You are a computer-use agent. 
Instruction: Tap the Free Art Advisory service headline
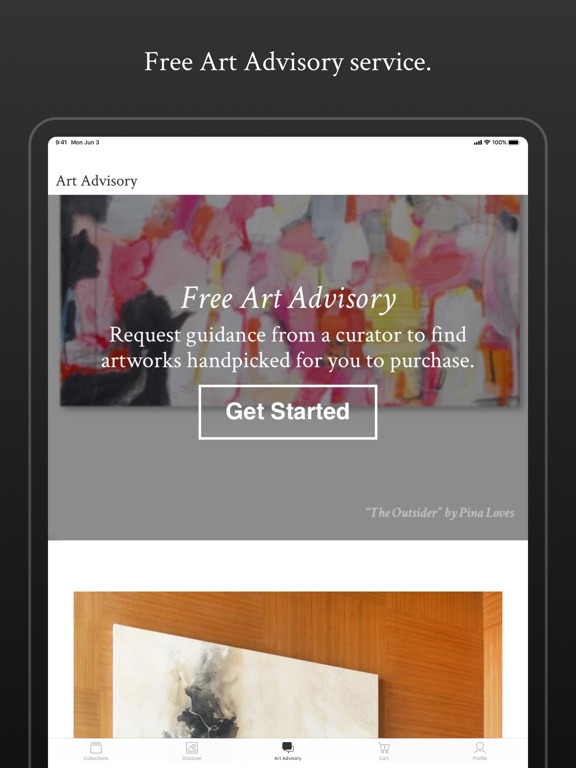coord(288,62)
